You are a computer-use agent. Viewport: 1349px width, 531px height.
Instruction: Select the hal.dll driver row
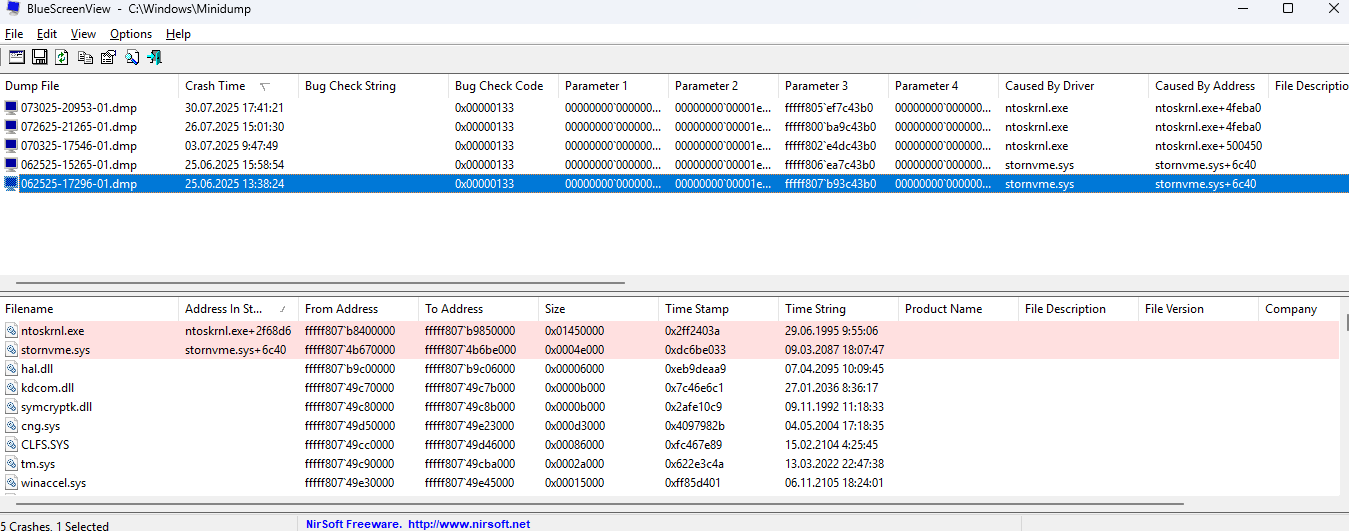click(x=670, y=369)
